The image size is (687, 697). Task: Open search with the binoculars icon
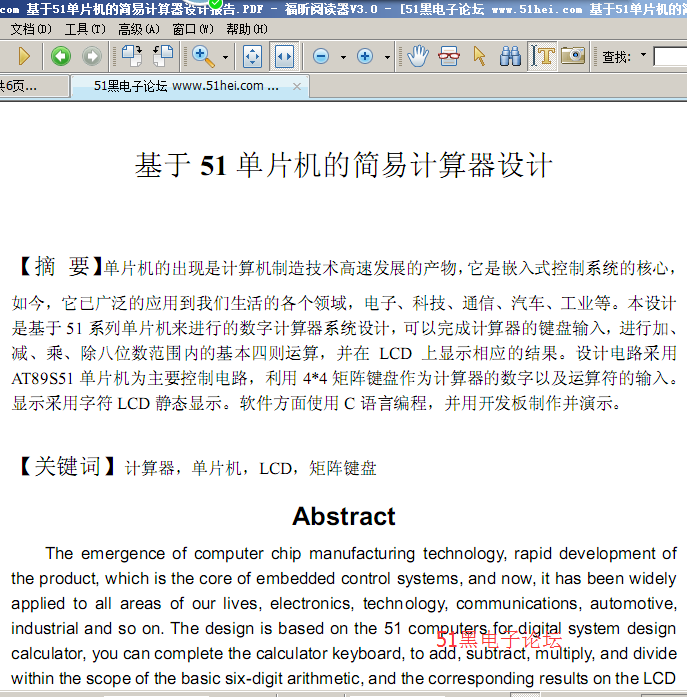(x=510, y=56)
